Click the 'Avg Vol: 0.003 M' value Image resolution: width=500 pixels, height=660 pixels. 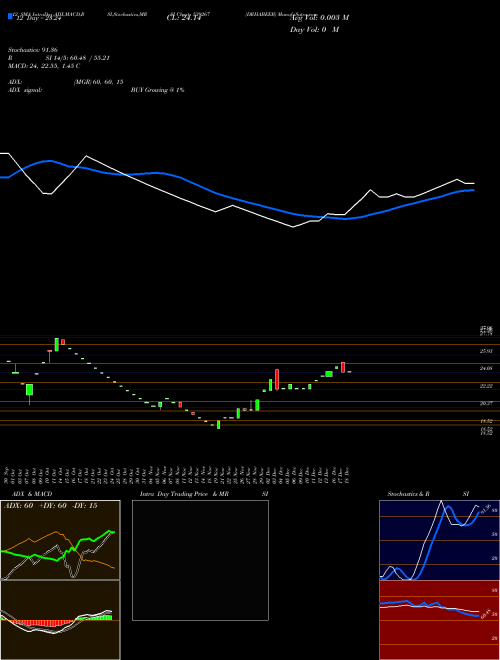319,18
